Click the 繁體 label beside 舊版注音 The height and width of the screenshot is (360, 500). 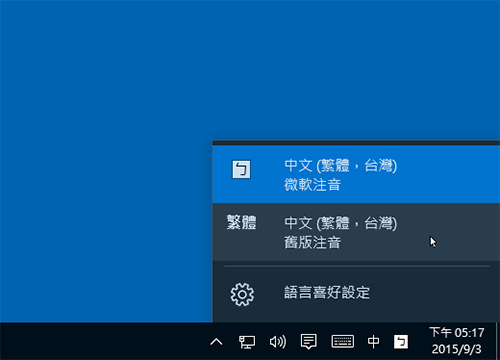241,222
